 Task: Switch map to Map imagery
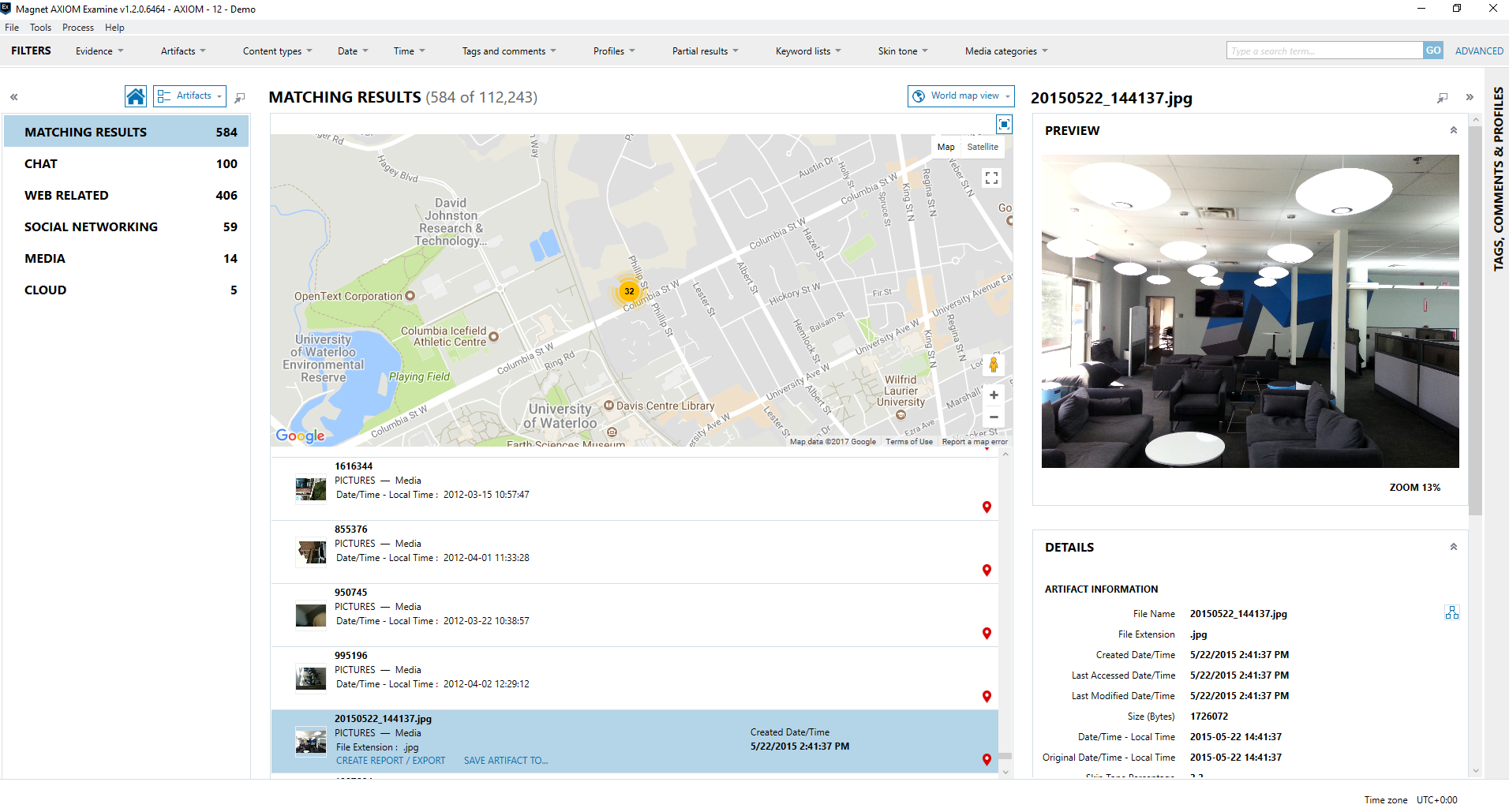[946, 147]
